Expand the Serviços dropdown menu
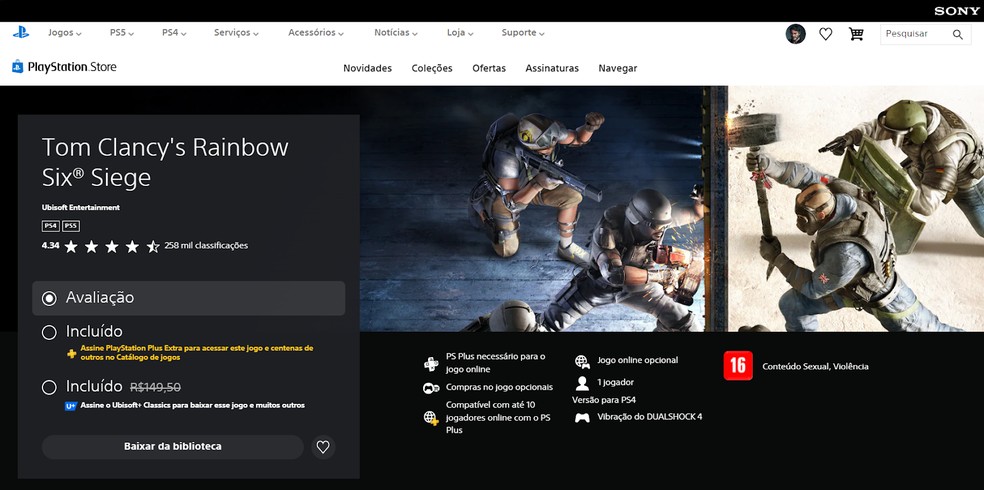This screenshot has height=490, width=984. point(236,33)
